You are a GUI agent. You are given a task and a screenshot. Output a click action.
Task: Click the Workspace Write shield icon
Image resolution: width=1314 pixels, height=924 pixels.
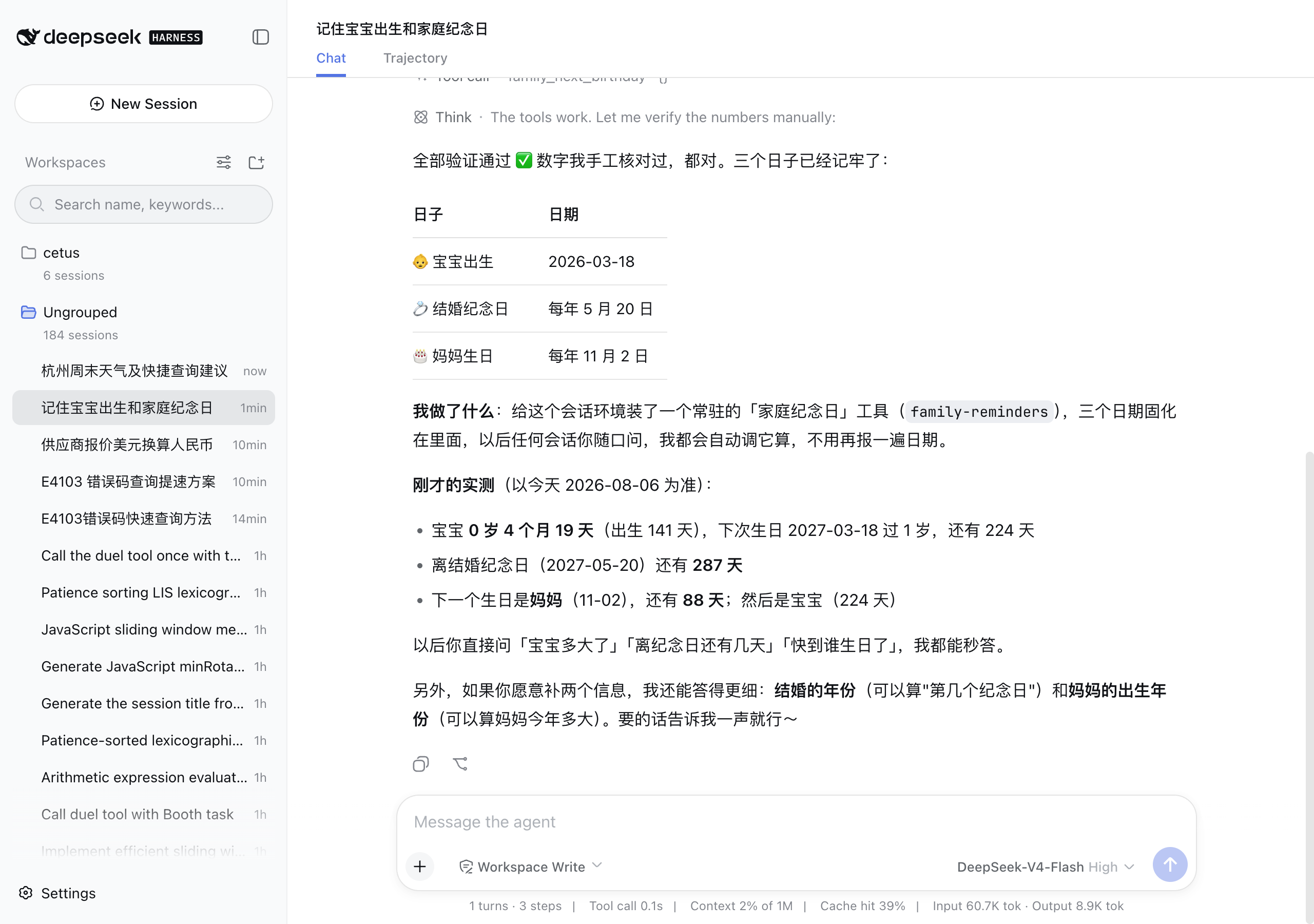(466, 867)
